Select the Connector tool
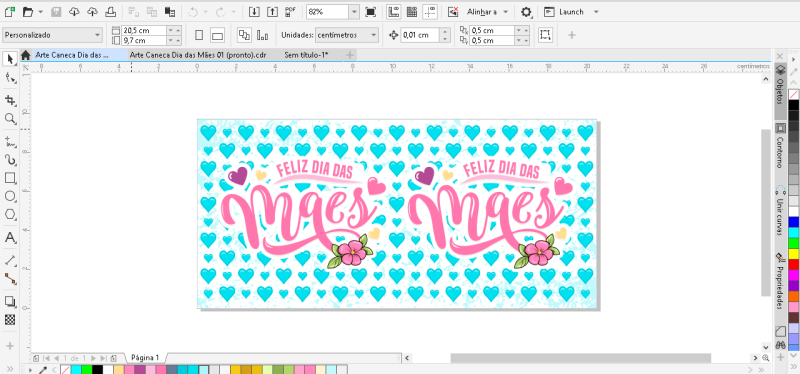The image size is (800, 374). click(10, 279)
